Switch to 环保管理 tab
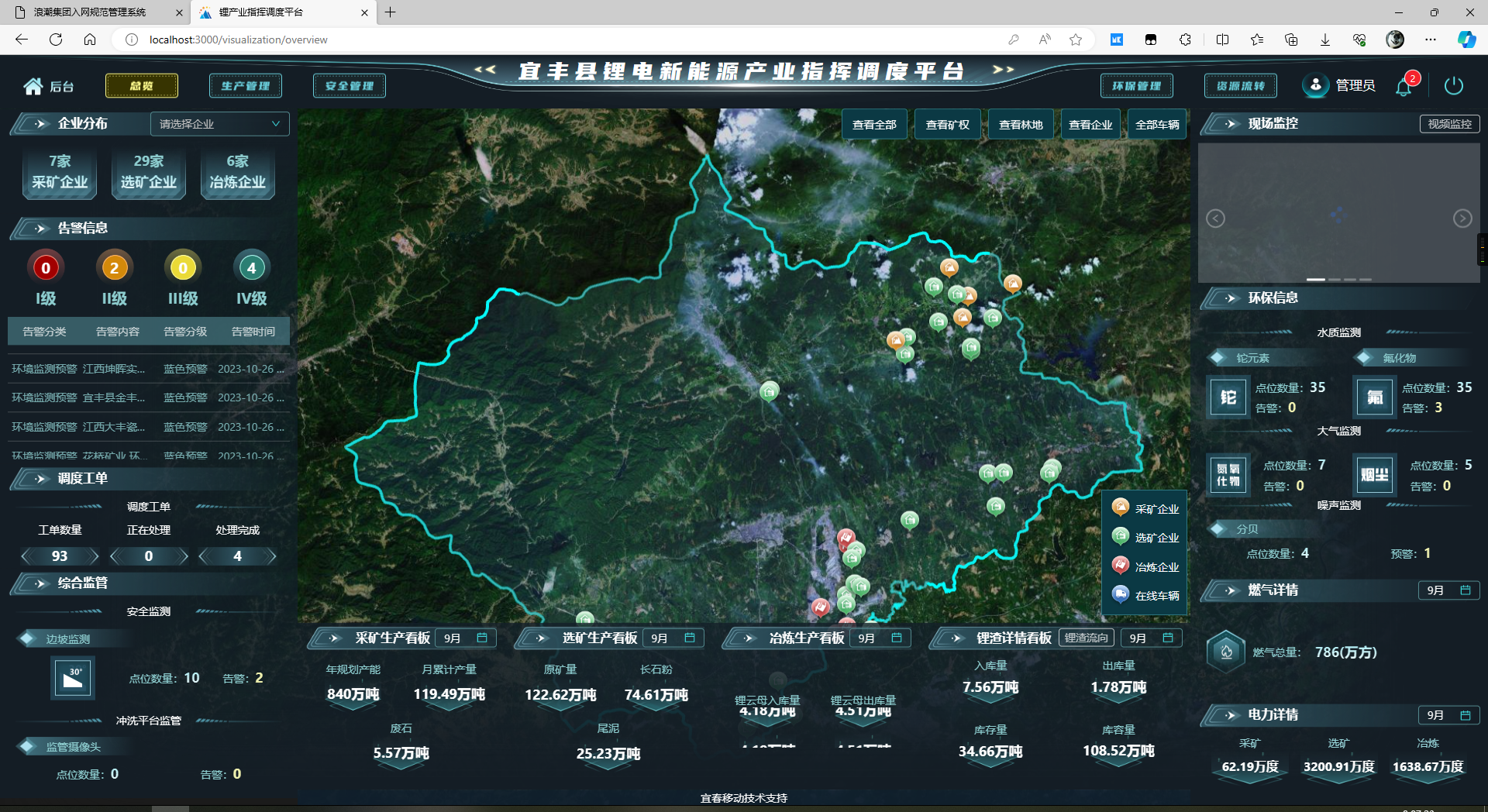The width and height of the screenshot is (1488, 812). click(x=1137, y=86)
